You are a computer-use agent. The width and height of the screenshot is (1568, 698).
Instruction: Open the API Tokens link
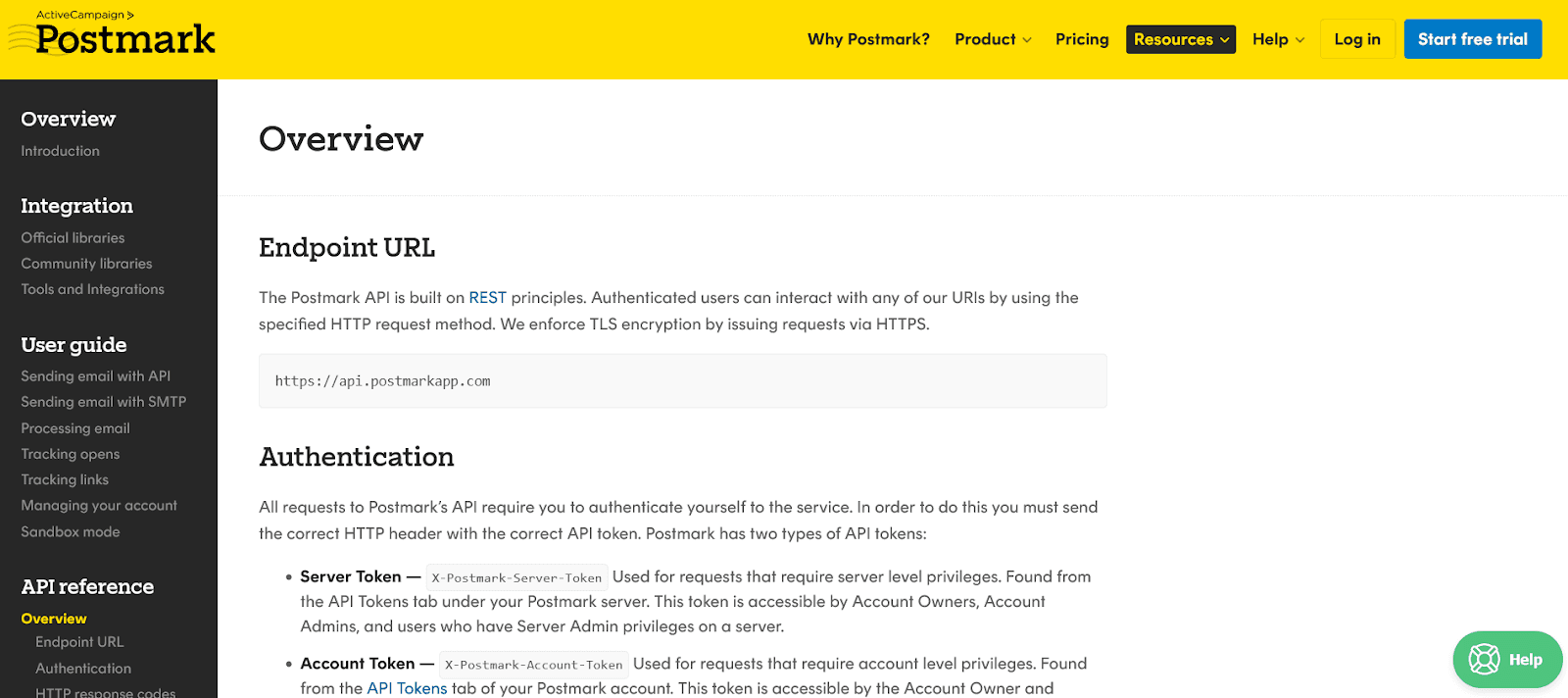[407, 688]
